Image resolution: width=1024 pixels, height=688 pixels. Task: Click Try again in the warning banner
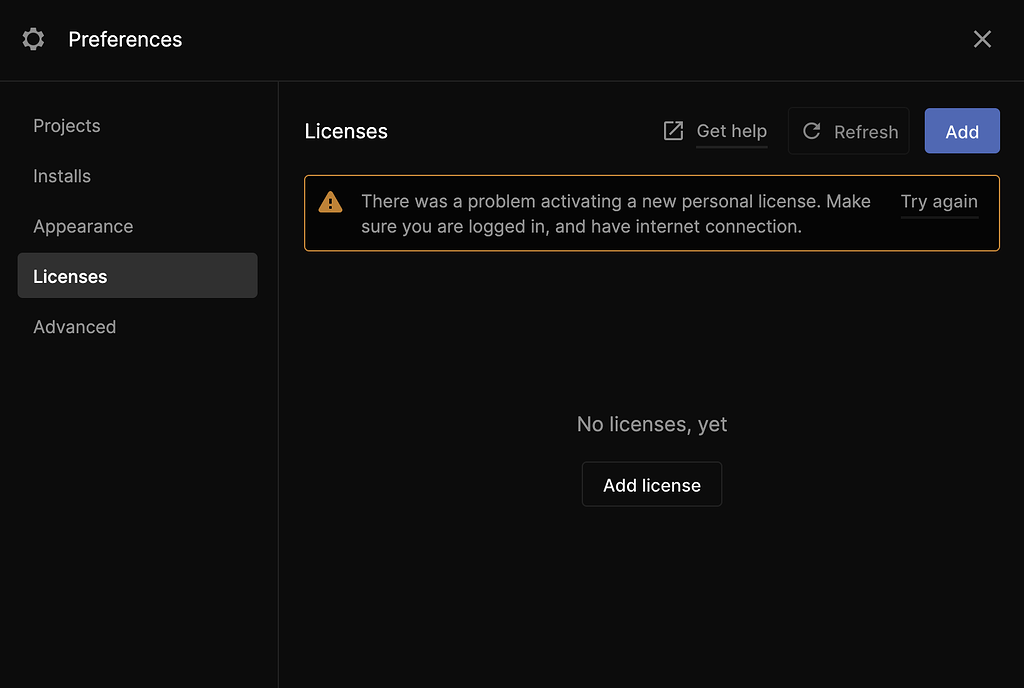pyautogui.click(x=939, y=201)
